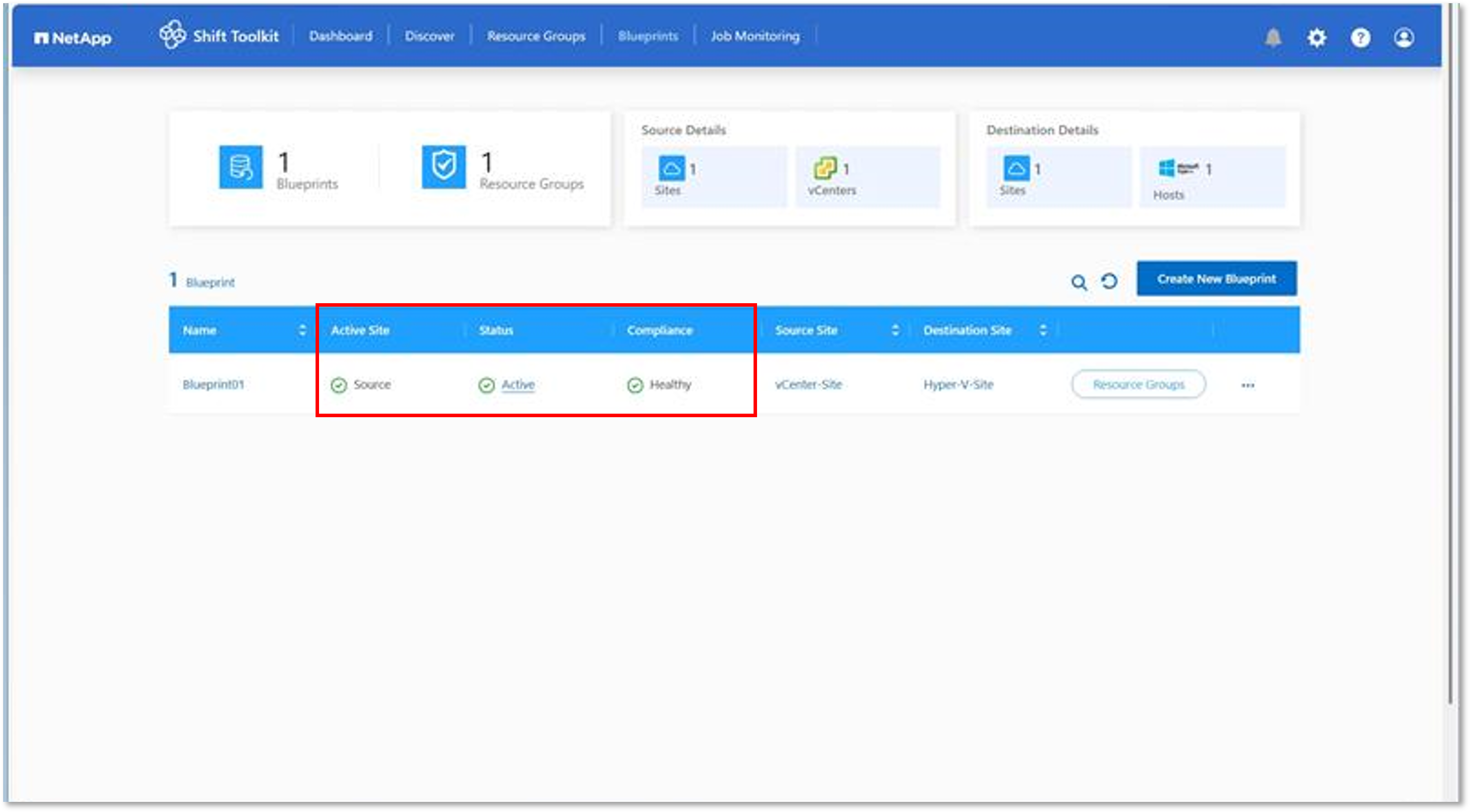Click the Shift Toolkit title

(x=236, y=36)
